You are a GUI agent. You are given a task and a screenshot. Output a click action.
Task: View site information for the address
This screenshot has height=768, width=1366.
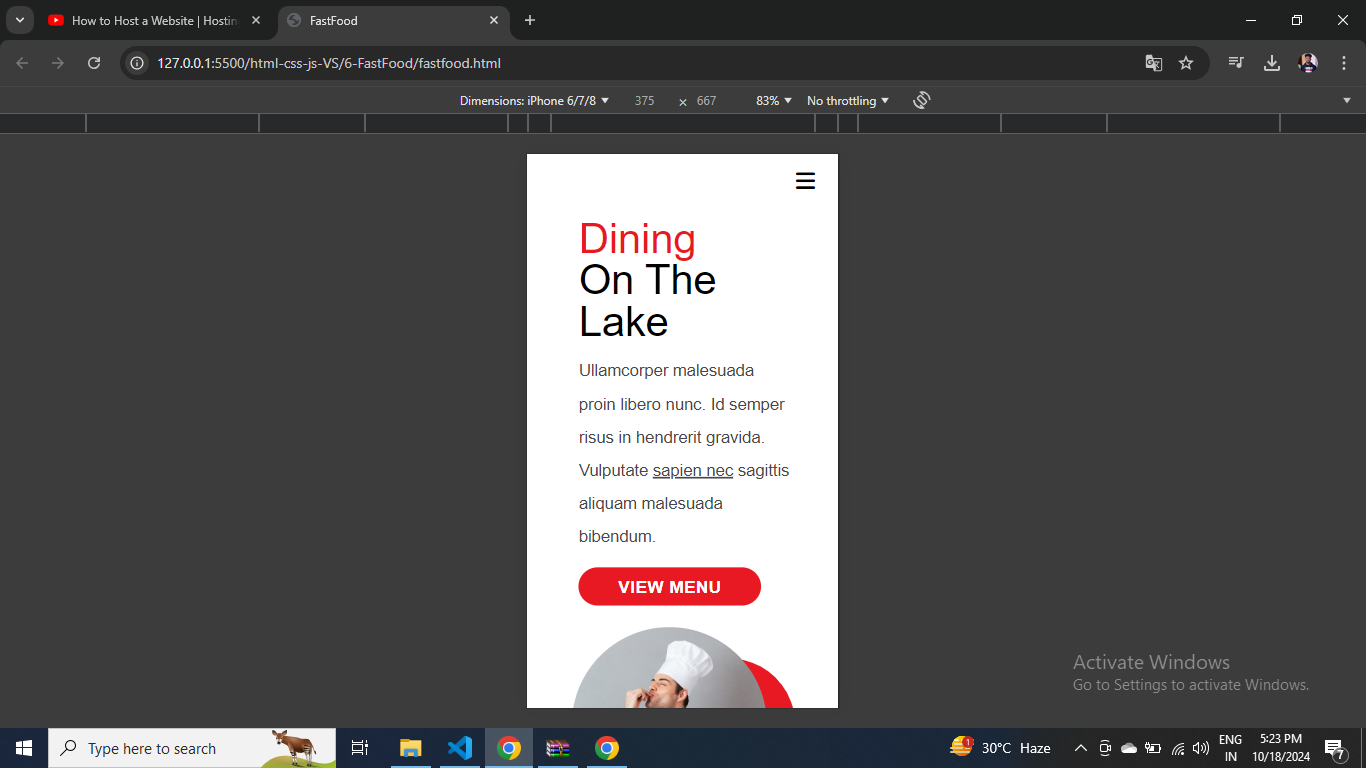click(138, 63)
